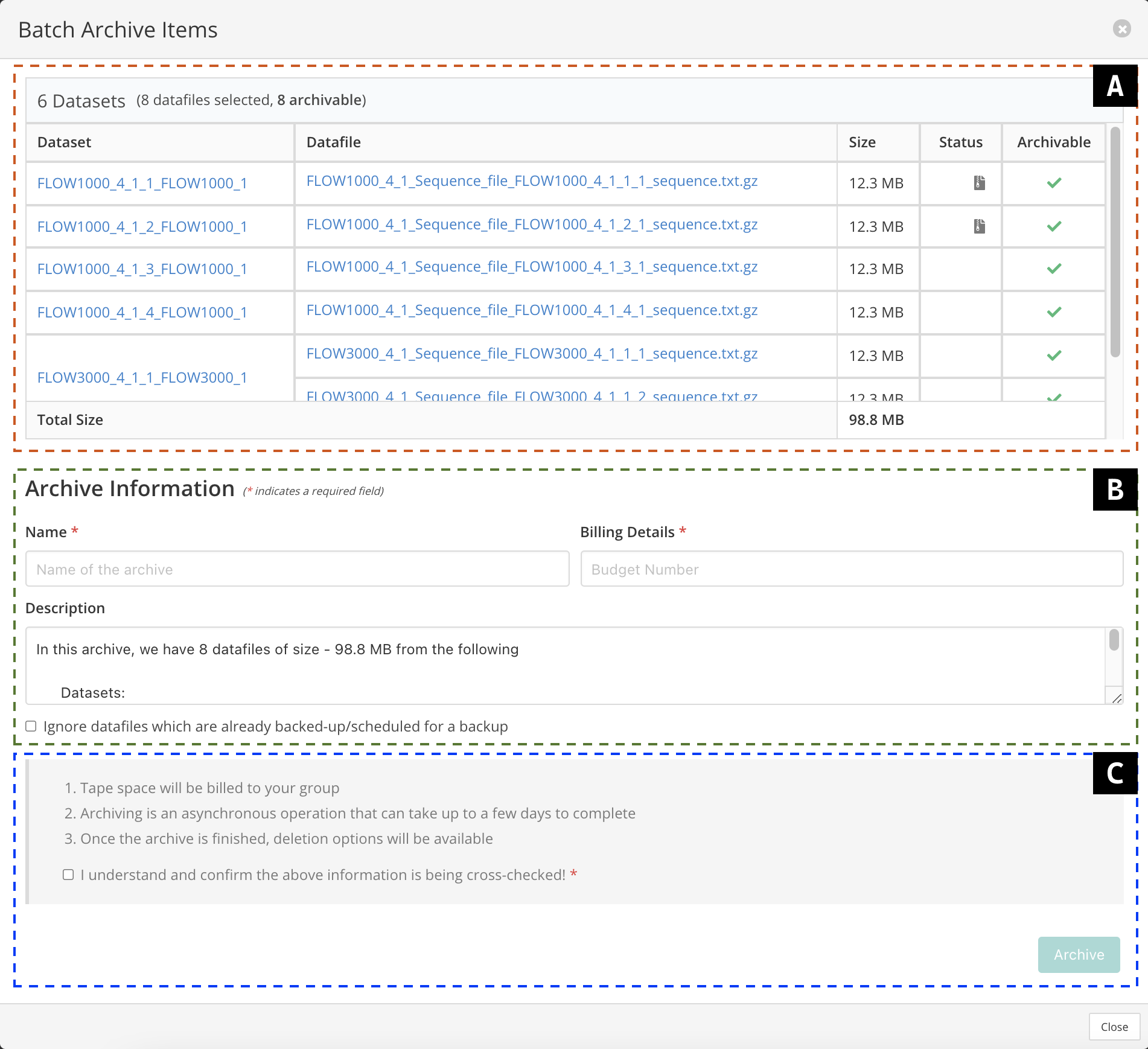Open datafile FLOW1000_4_1_4_1_sequence.txt.gz
The image size is (1148, 1049).
[532, 310]
